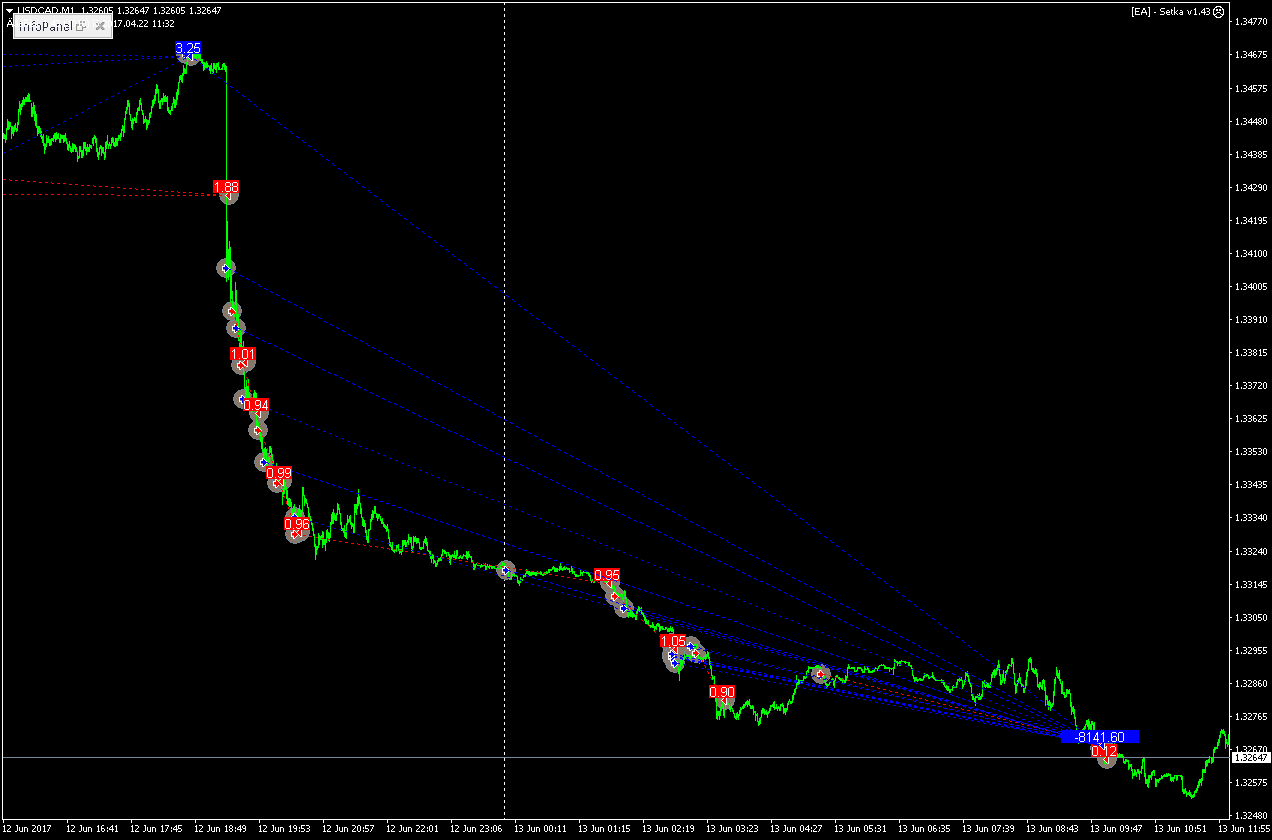Select the red 0.95 order label
This screenshot has height=840, width=1272.
tap(607, 575)
